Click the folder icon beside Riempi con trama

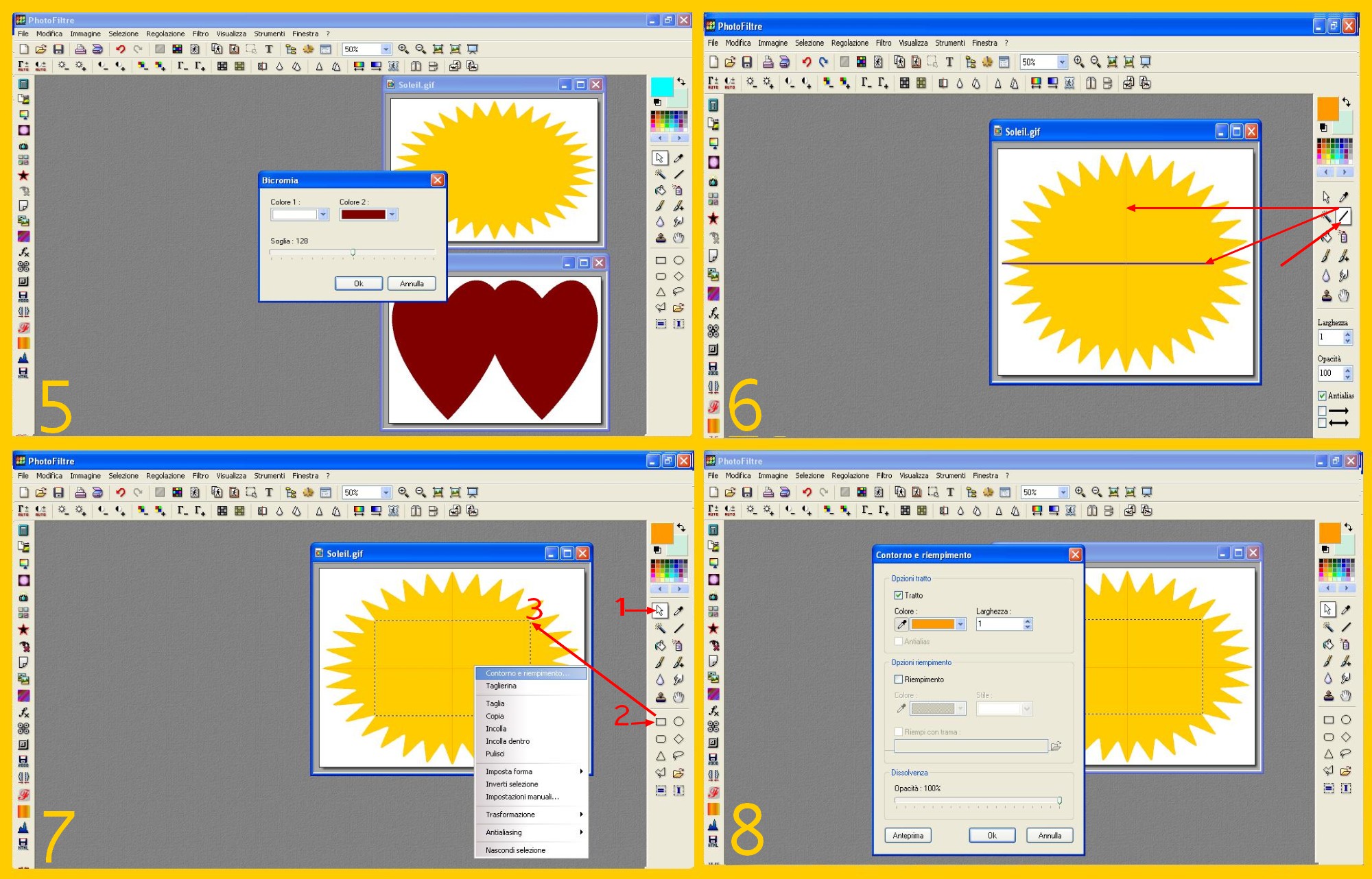[1056, 746]
